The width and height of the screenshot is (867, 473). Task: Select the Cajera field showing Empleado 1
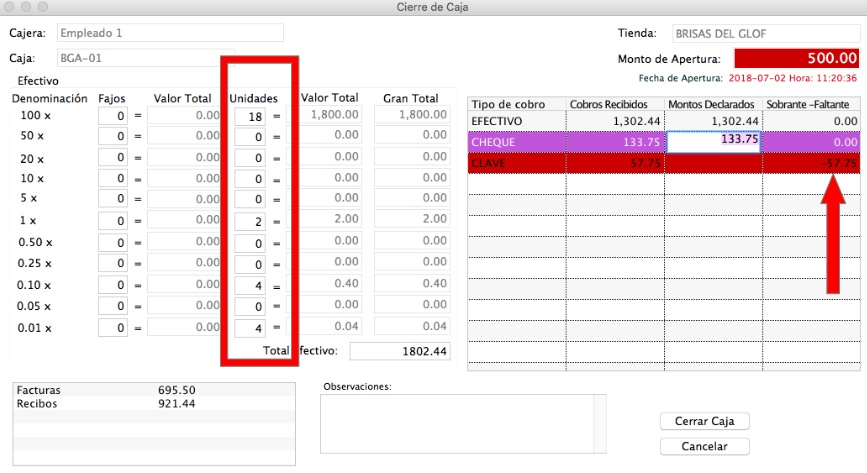170,33
